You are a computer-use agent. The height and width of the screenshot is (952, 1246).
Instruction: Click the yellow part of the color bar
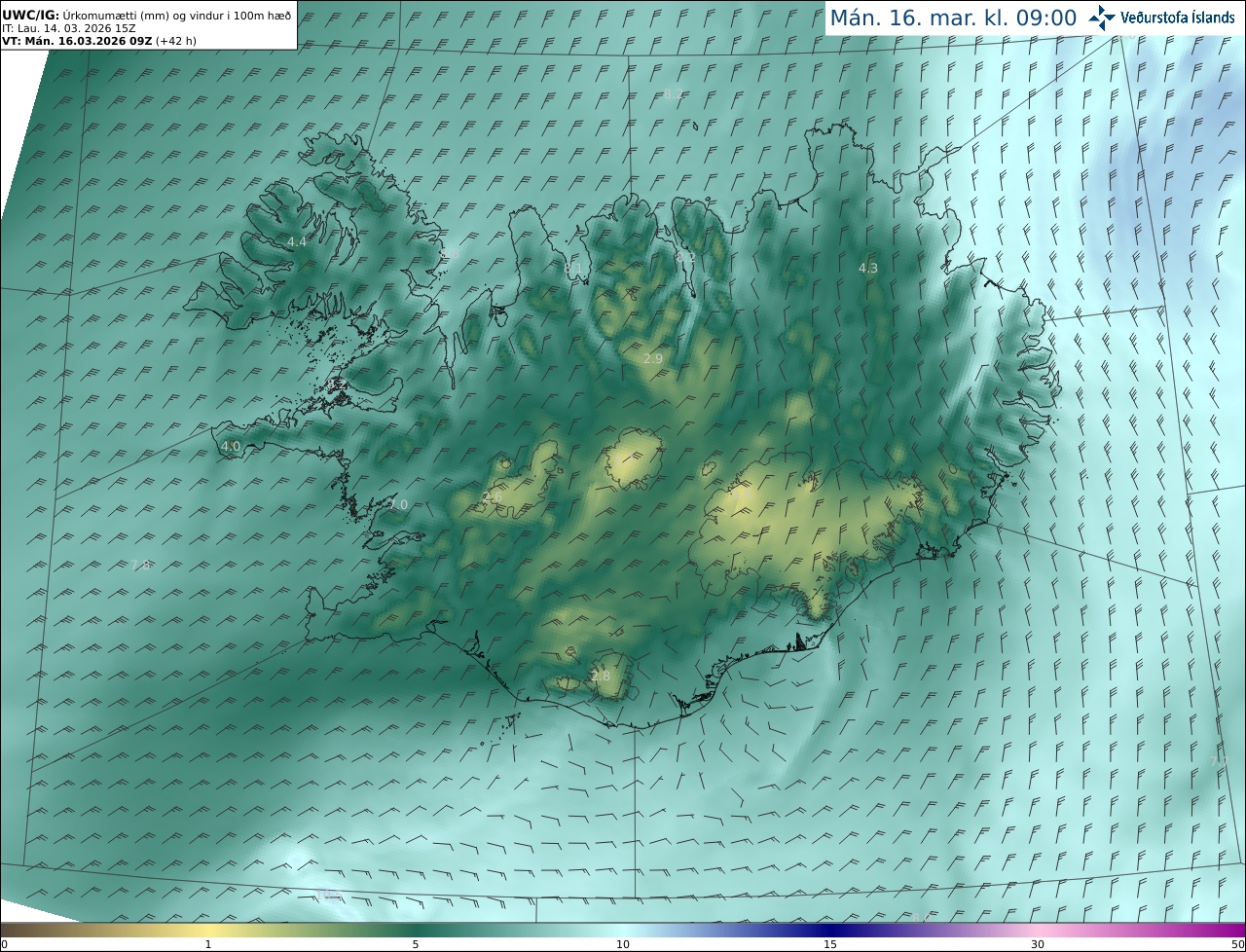(209, 930)
